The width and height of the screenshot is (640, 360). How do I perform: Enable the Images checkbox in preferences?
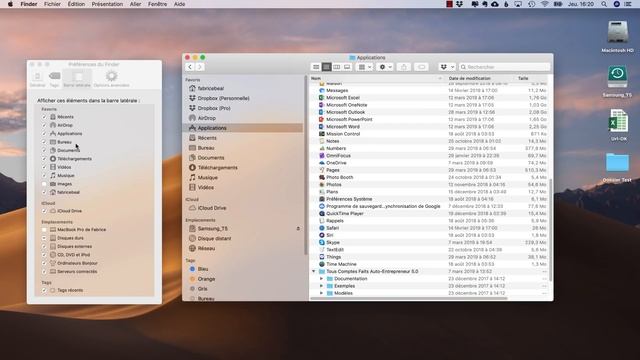click(x=44, y=184)
